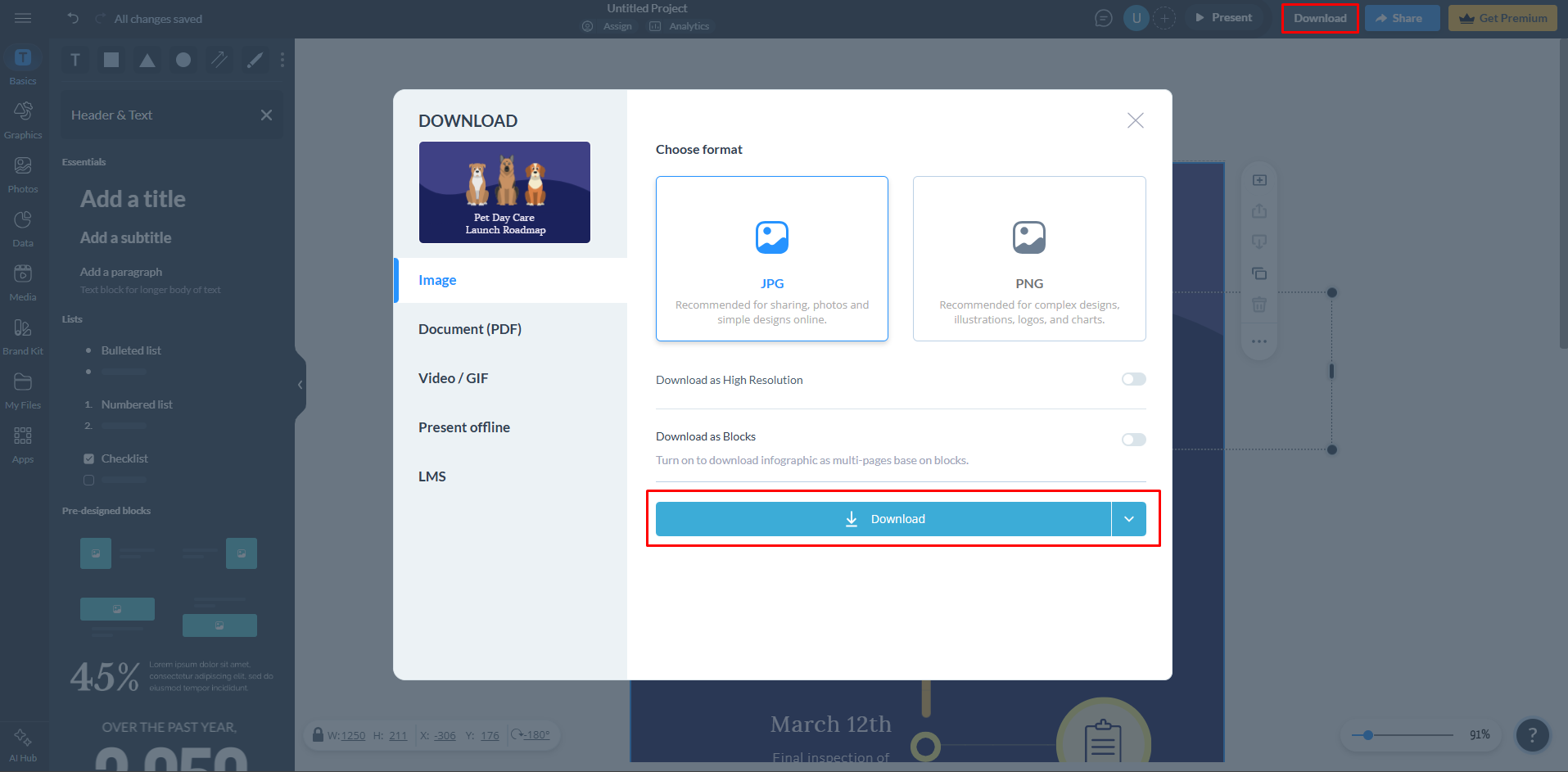Image resolution: width=1568 pixels, height=772 pixels.
Task: Click the Pet Day Care design thumbnail
Action: pos(504,192)
